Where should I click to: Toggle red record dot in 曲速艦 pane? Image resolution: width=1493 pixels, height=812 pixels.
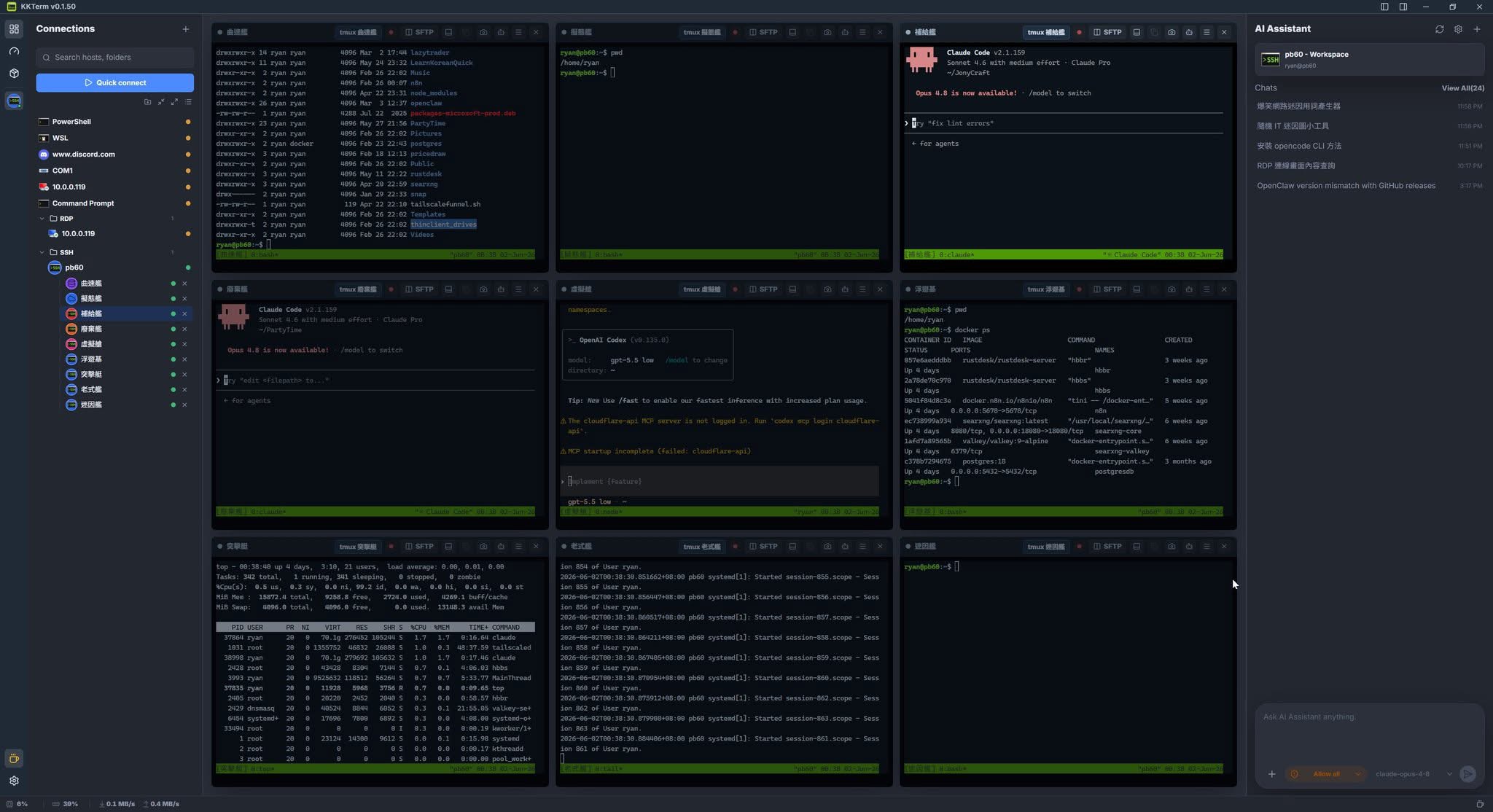(391, 32)
